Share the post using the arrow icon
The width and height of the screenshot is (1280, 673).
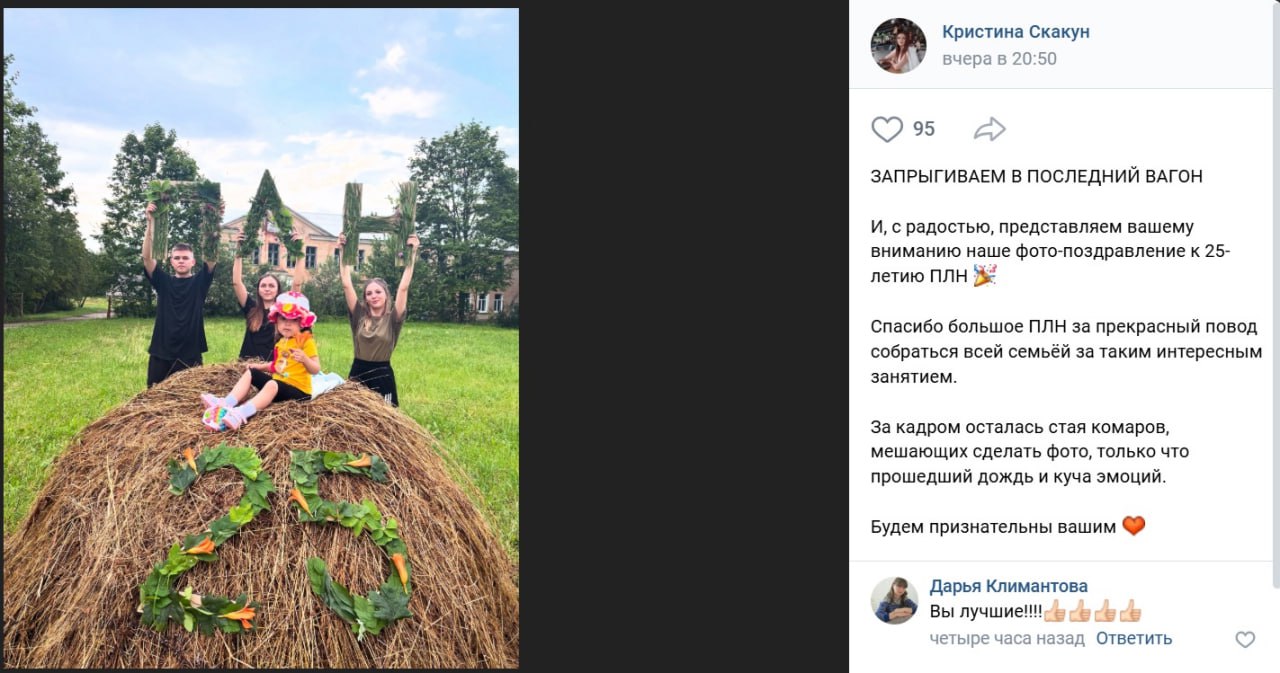pyautogui.click(x=989, y=129)
